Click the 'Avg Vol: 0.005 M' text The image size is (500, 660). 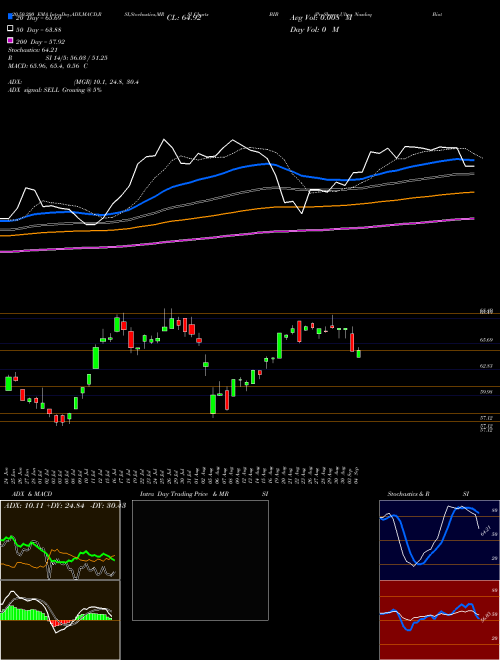(321, 18)
